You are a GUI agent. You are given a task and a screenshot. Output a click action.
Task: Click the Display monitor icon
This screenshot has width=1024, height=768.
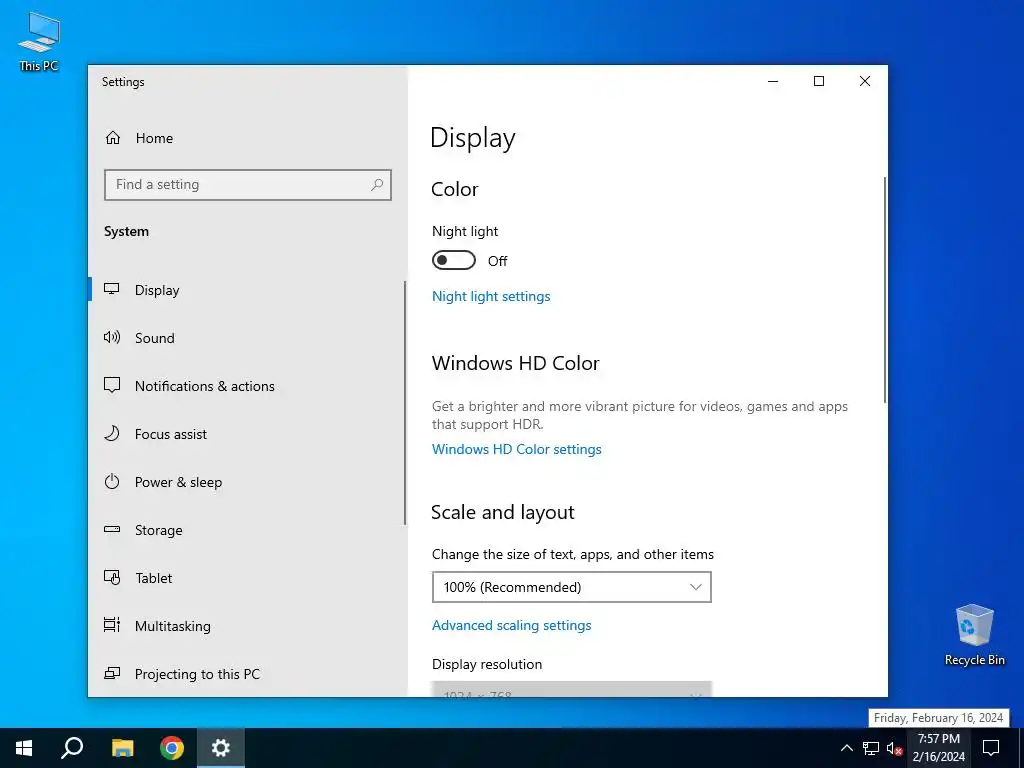[112, 289]
